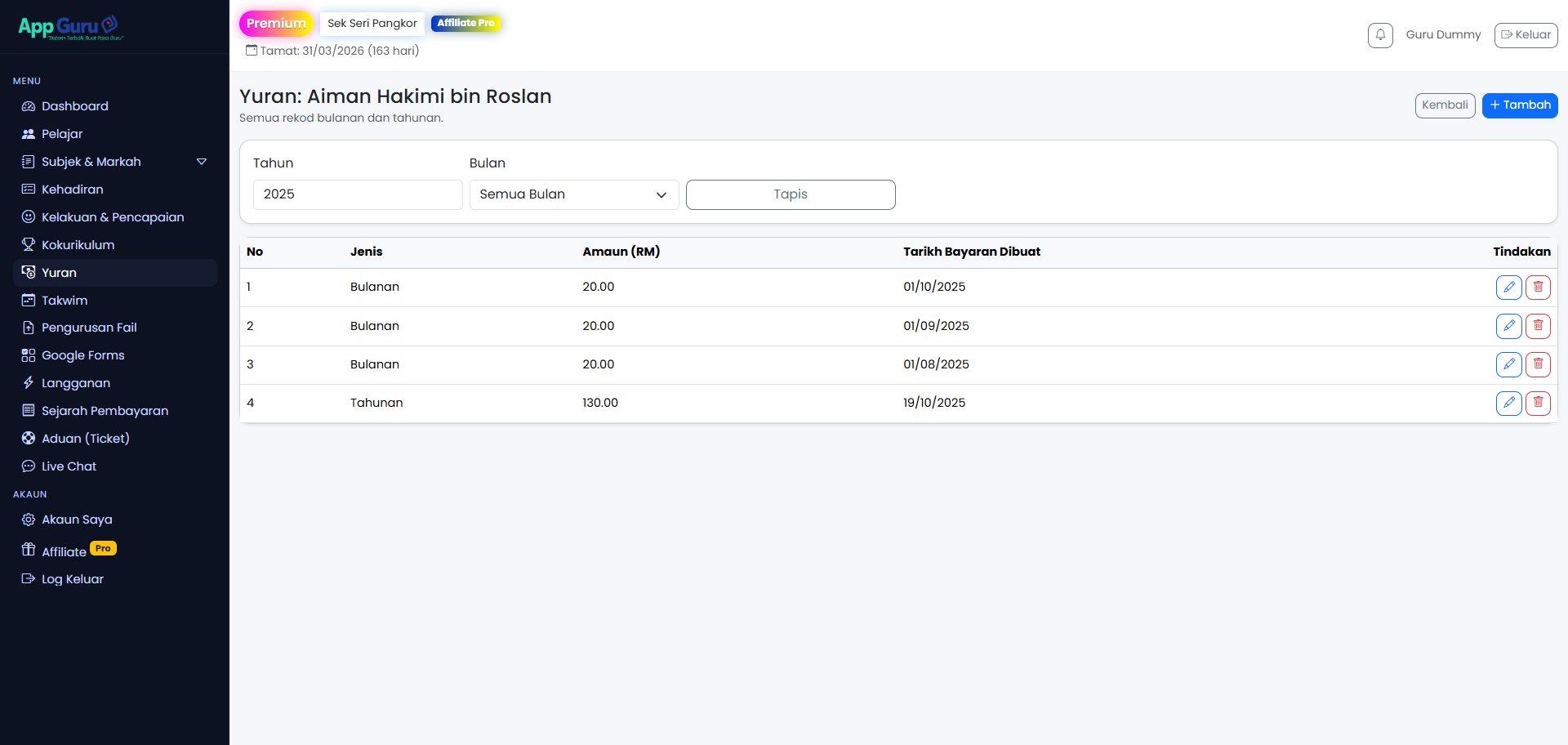Edit the 01/08/2025 fee record
The width and height of the screenshot is (1568, 745).
(x=1508, y=364)
